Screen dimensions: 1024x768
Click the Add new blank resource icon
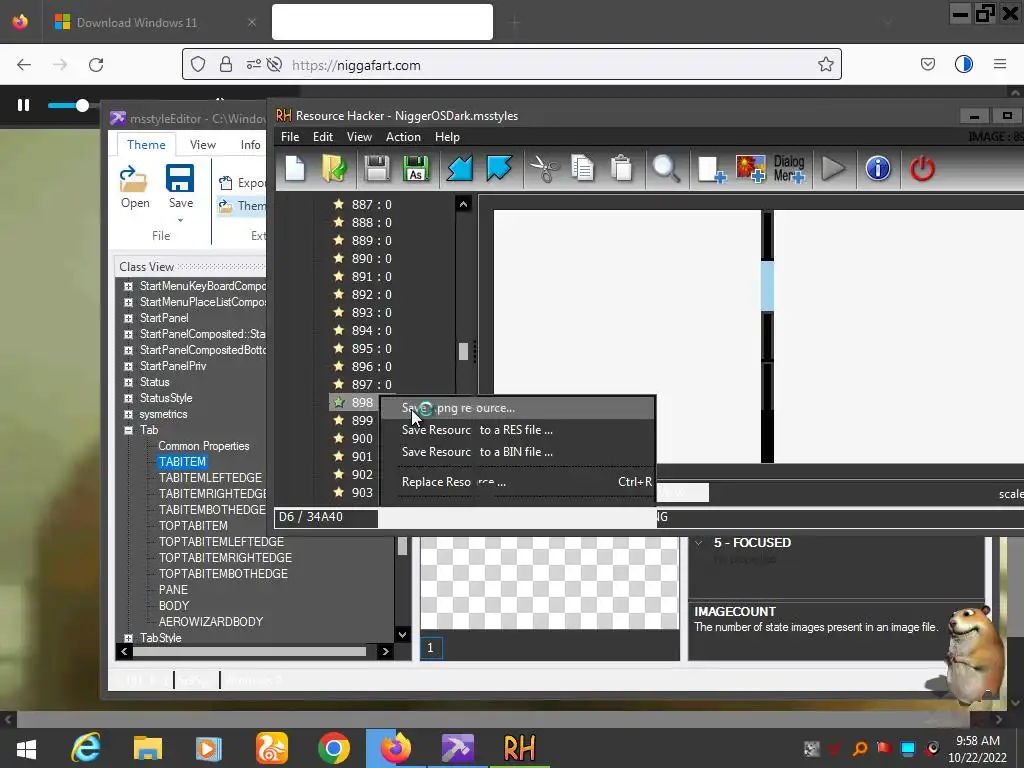pos(711,168)
